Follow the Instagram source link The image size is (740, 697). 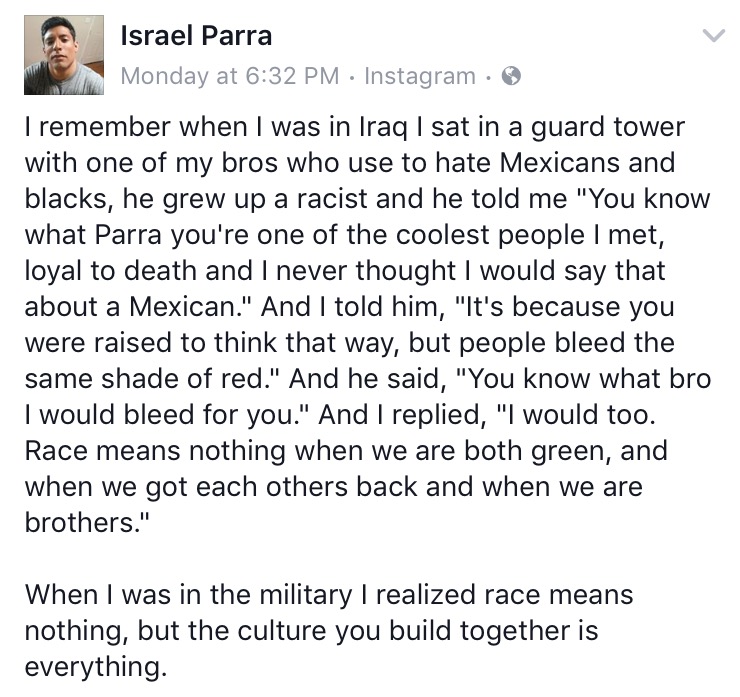(x=420, y=75)
